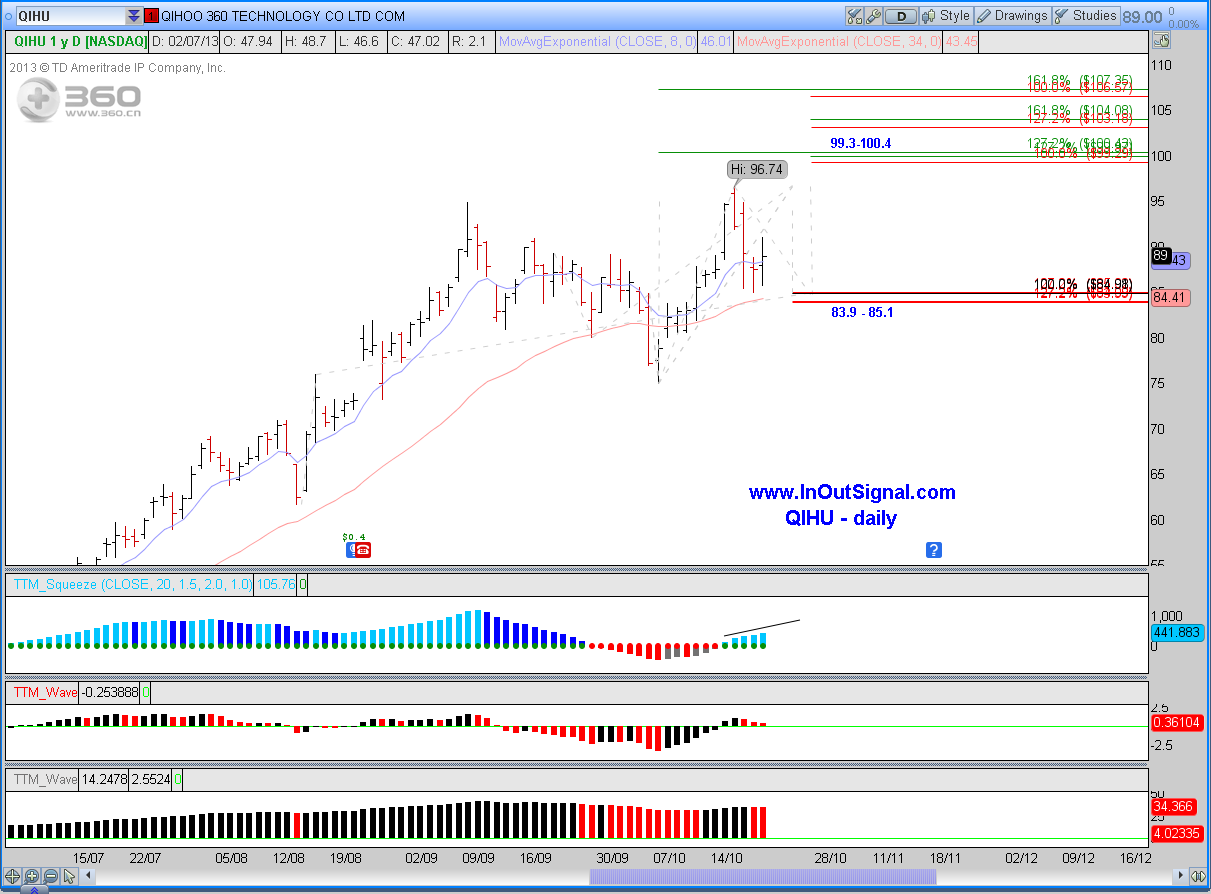The image size is (1211, 894).
Task: Click the blue MovAvgExponential (CLOSE, 8, 0) label
Action: [x=596, y=41]
